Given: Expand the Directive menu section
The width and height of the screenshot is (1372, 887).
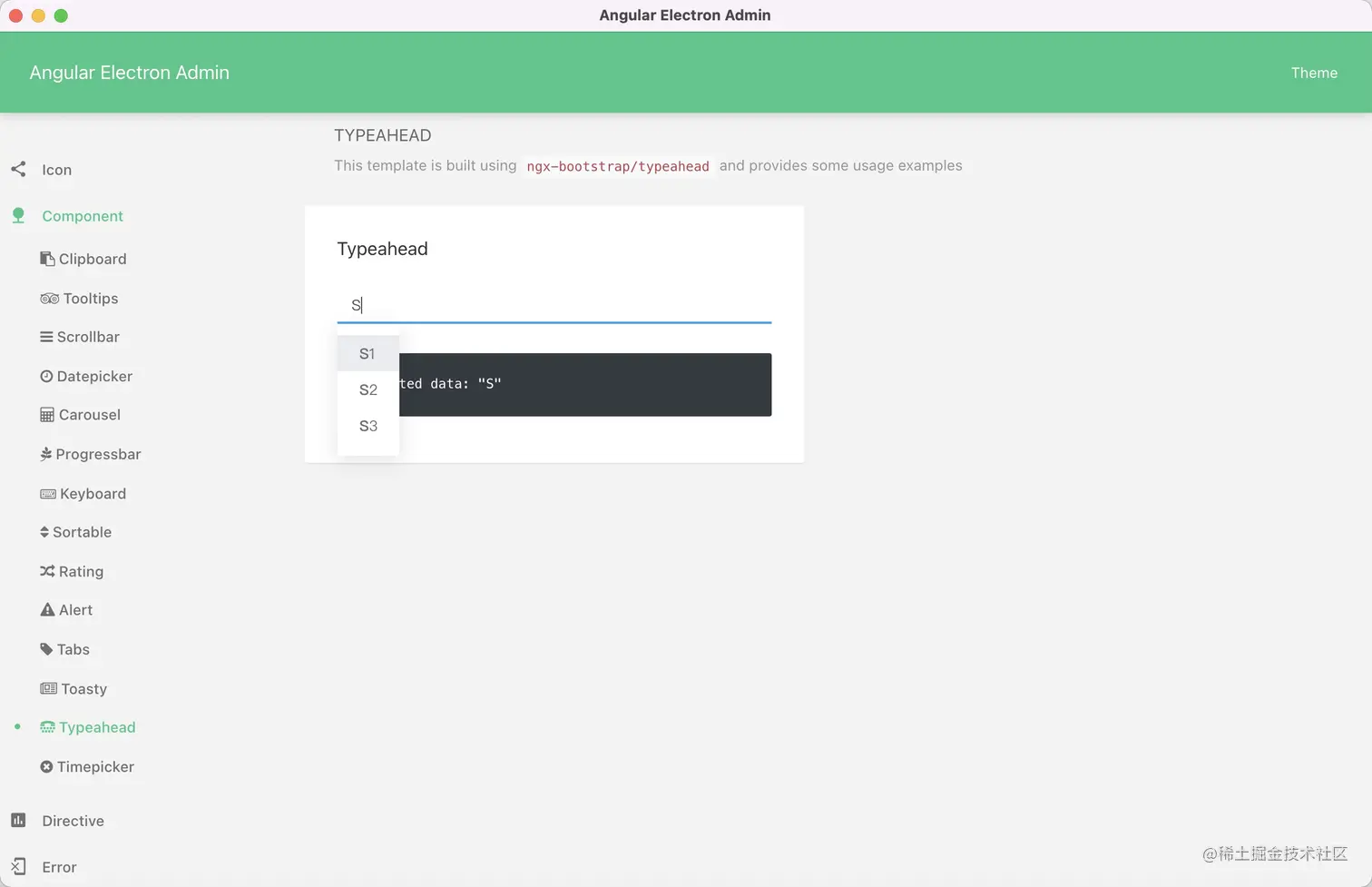Looking at the screenshot, I should [73, 821].
